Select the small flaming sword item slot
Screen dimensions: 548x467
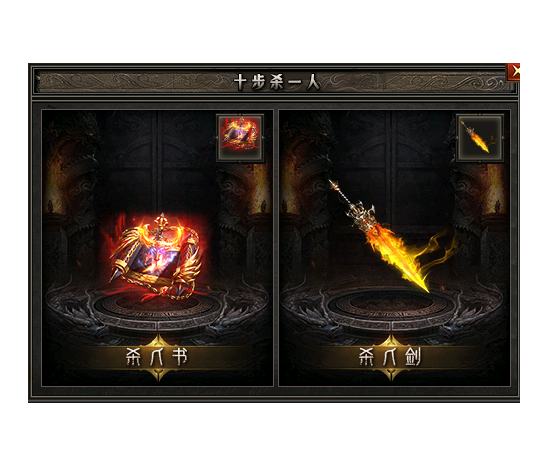tap(480, 138)
